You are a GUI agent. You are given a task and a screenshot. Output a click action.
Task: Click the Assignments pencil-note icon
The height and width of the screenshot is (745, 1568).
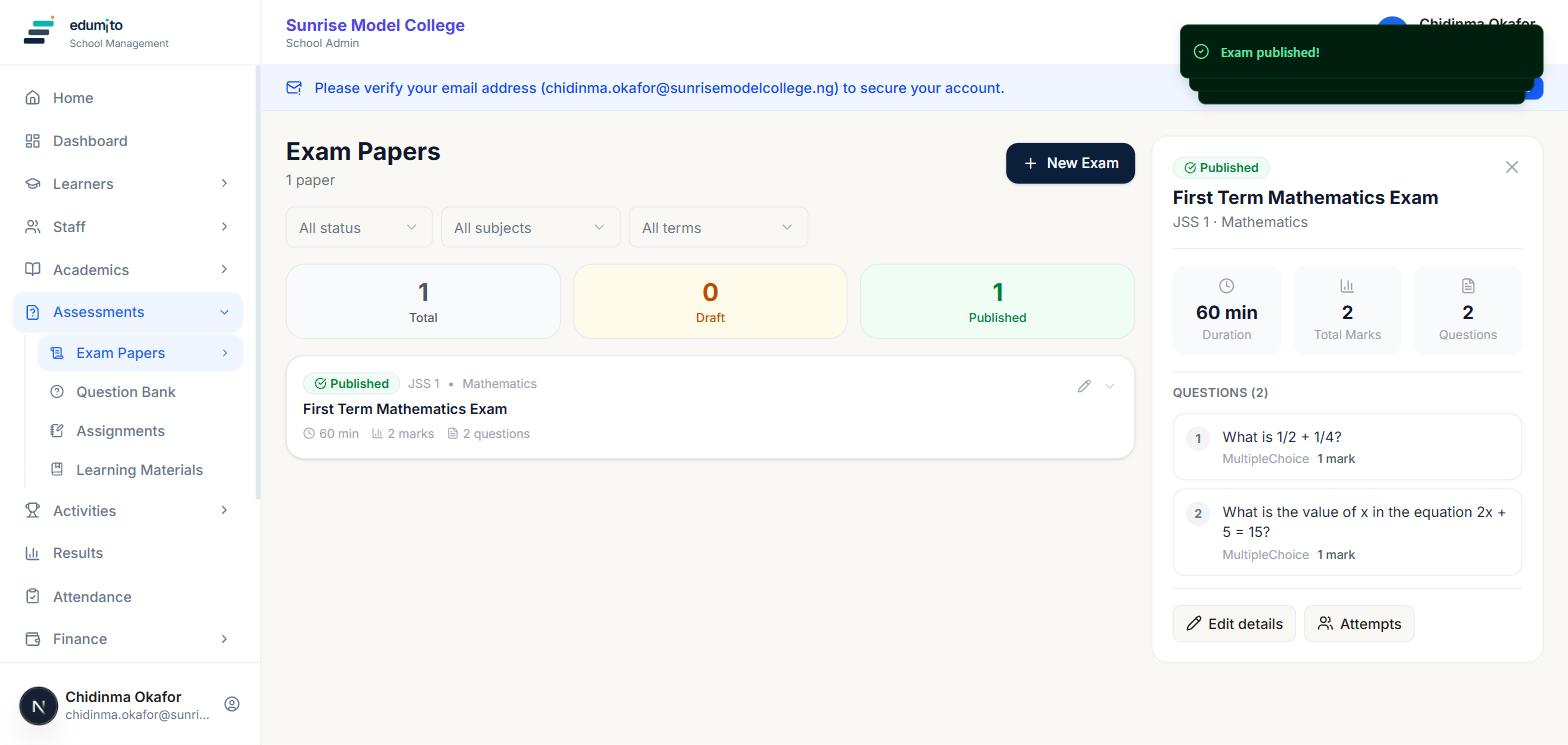click(57, 431)
